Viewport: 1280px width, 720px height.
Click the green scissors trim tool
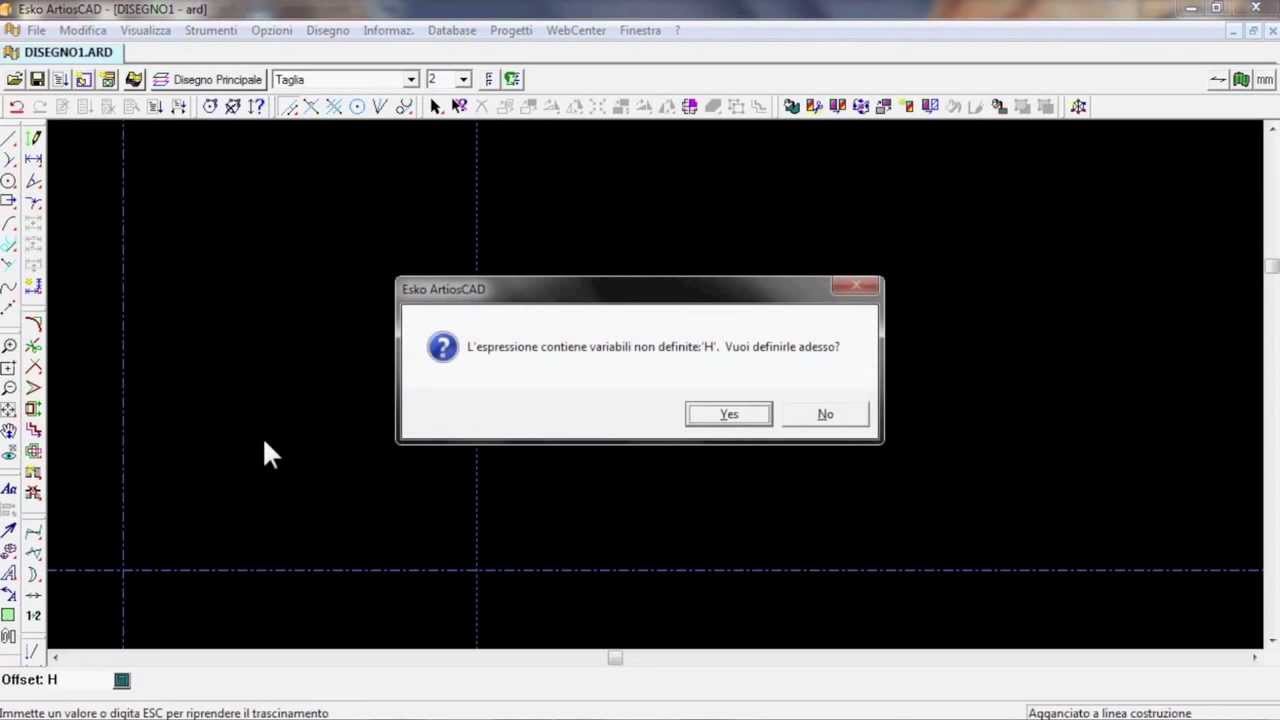point(33,346)
